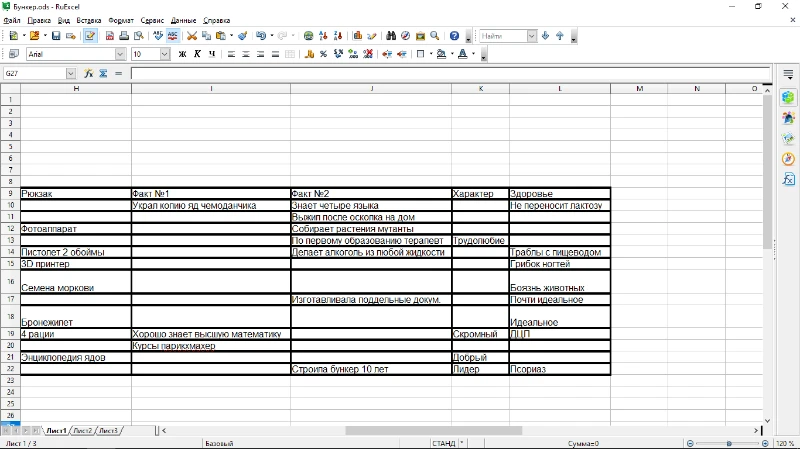This screenshot has width=800, height=449.
Task: Switch to sheet tab Лист2
Action: pyautogui.click(x=83, y=431)
